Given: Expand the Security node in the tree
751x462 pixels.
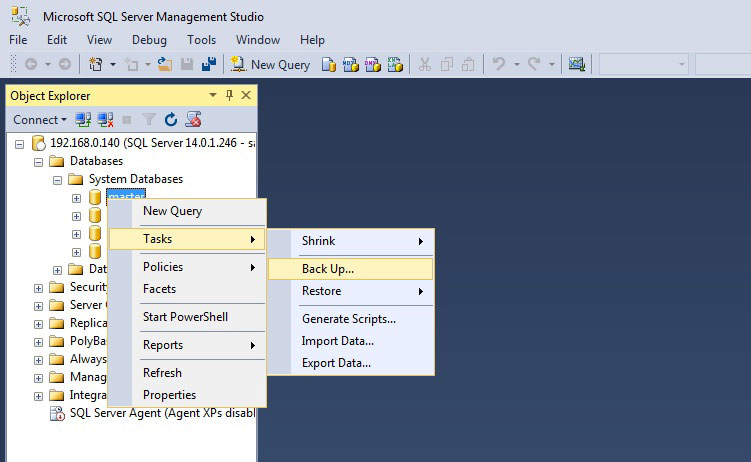Looking at the screenshot, I should pyautogui.click(x=39, y=287).
